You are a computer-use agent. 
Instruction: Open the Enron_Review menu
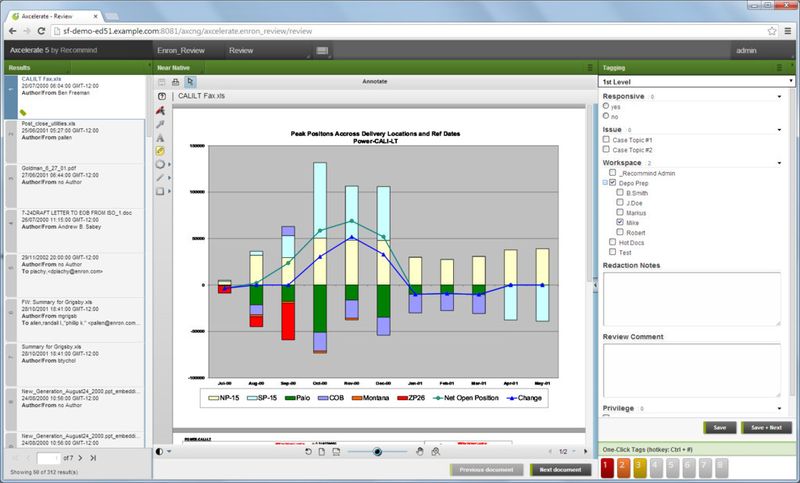coord(181,50)
